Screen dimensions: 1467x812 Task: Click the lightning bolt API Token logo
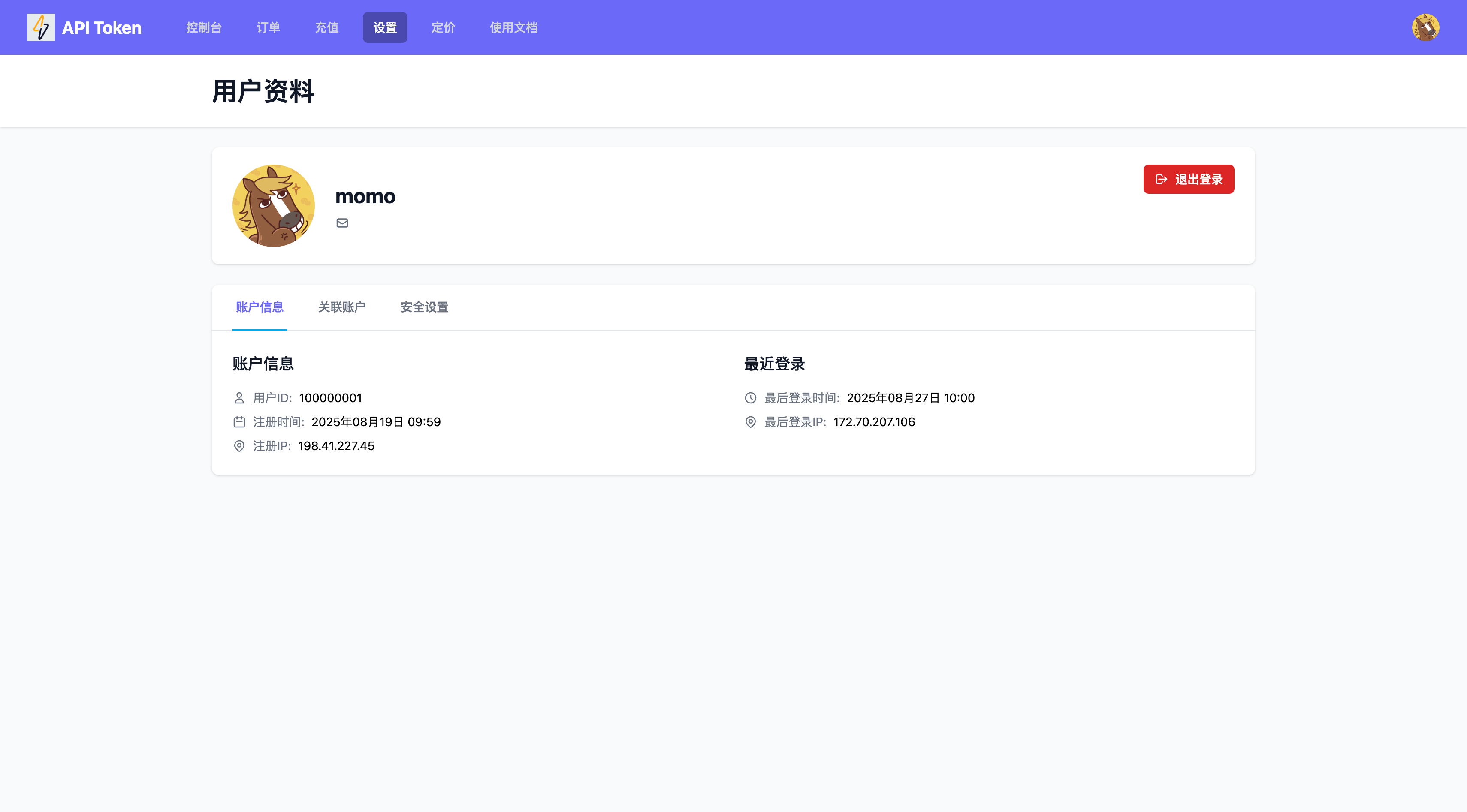click(41, 27)
